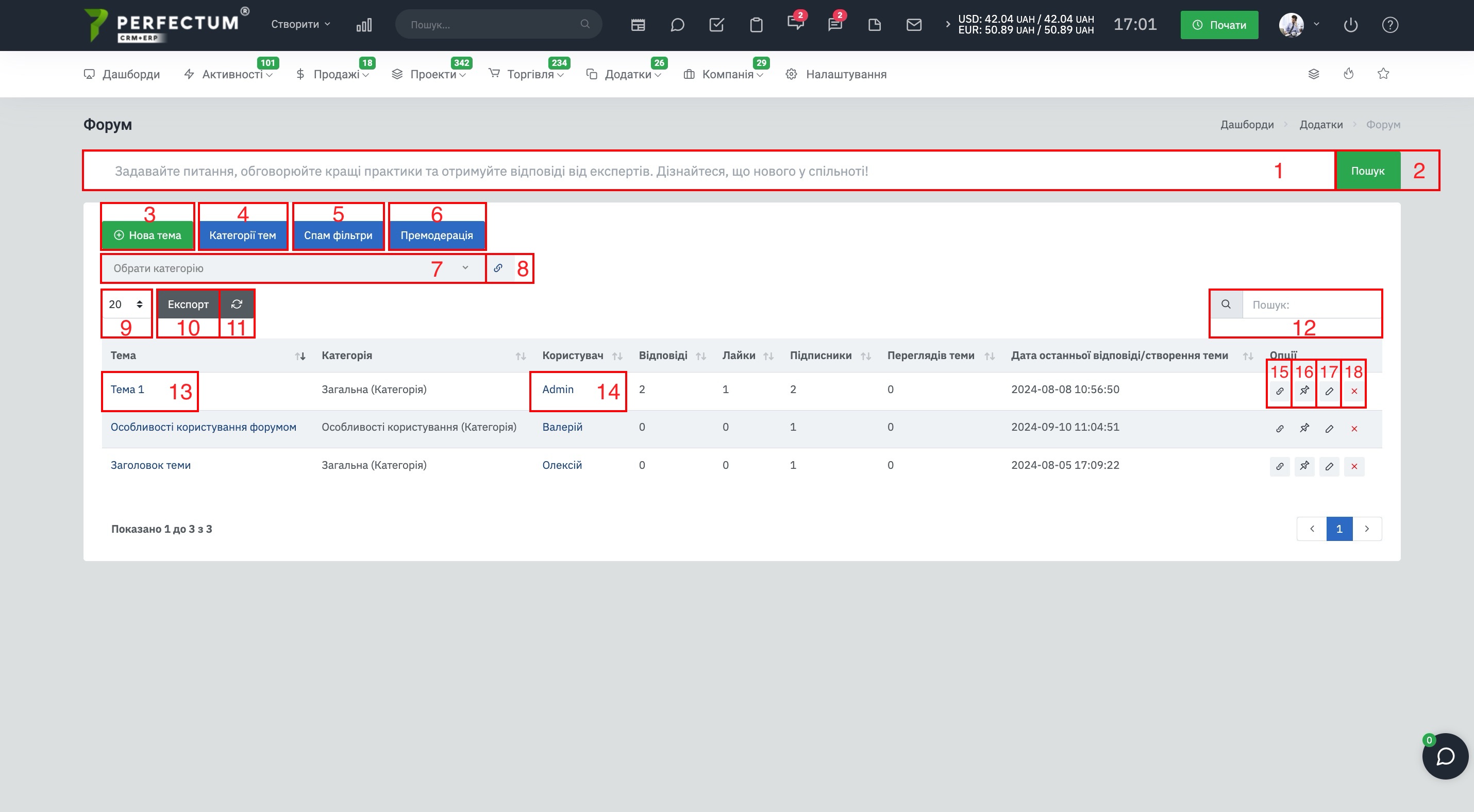The width and height of the screenshot is (1474, 812).
Task: Click the refresh table icon beside Експорт
Action: coord(237,304)
